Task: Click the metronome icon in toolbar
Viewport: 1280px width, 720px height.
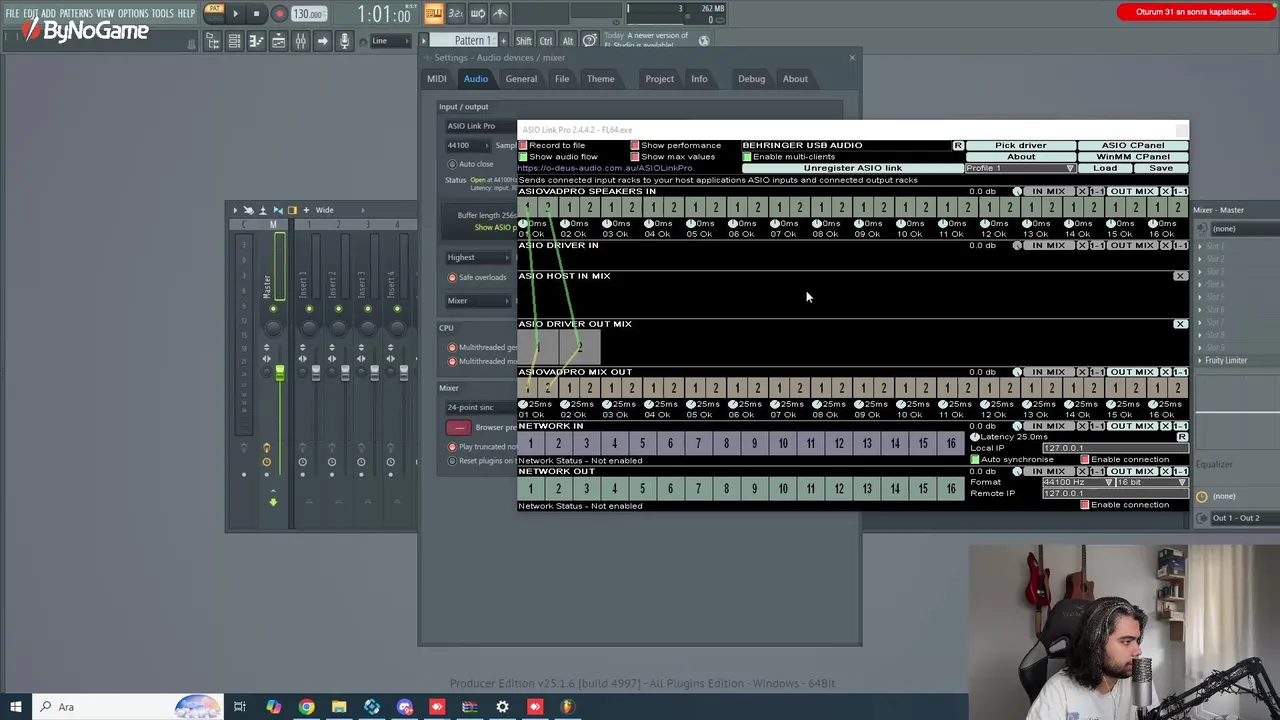Action: coord(500,13)
